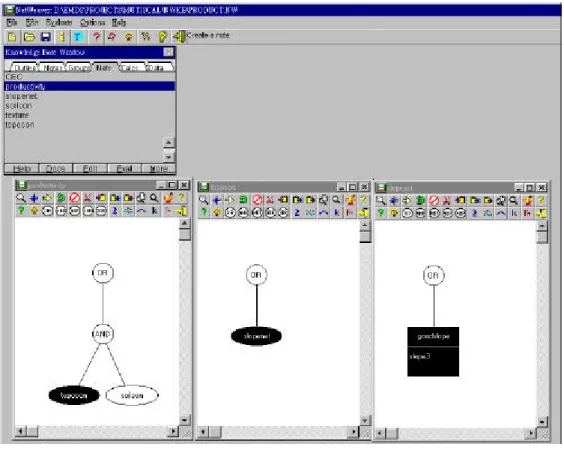
Task: Select the black topocon node
Action: click(74, 396)
